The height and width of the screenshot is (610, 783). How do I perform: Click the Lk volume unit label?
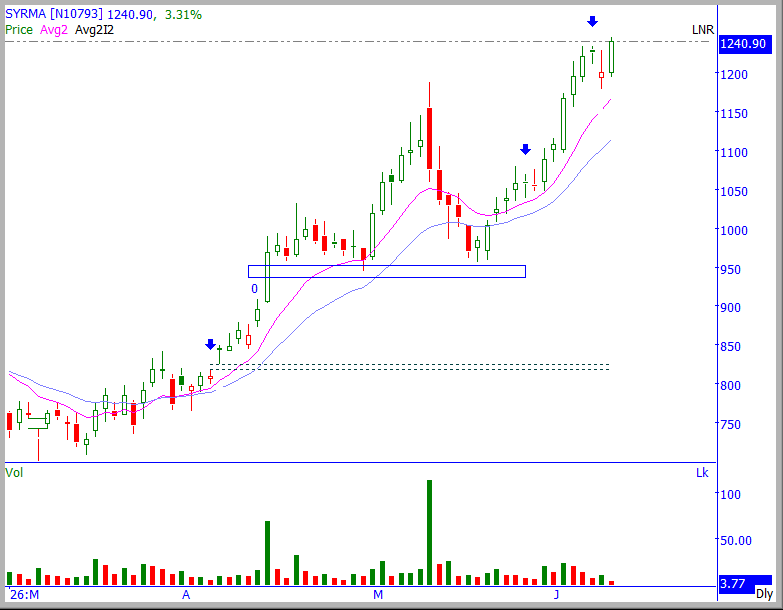tap(702, 472)
